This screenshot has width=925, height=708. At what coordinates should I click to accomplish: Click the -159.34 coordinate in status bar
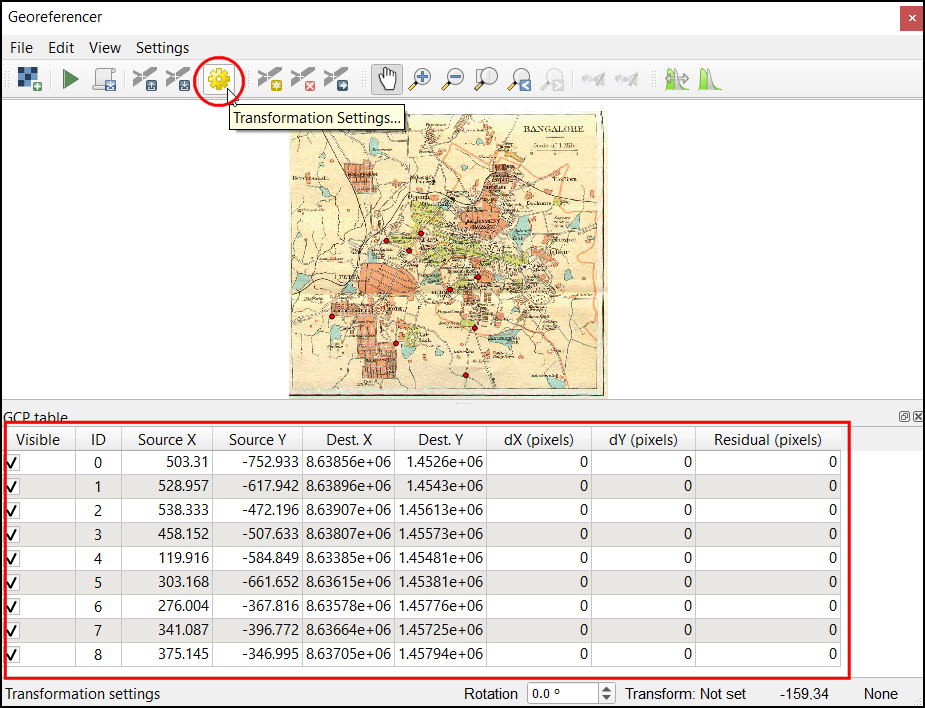click(804, 694)
